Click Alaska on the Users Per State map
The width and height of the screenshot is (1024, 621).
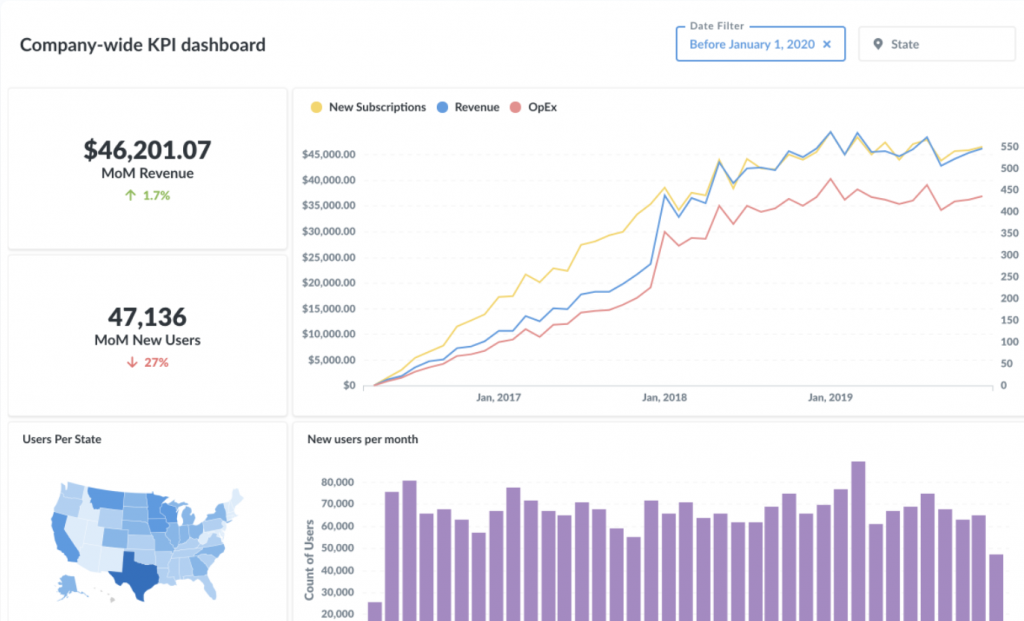pyautogui.click(x=69, y=586)
